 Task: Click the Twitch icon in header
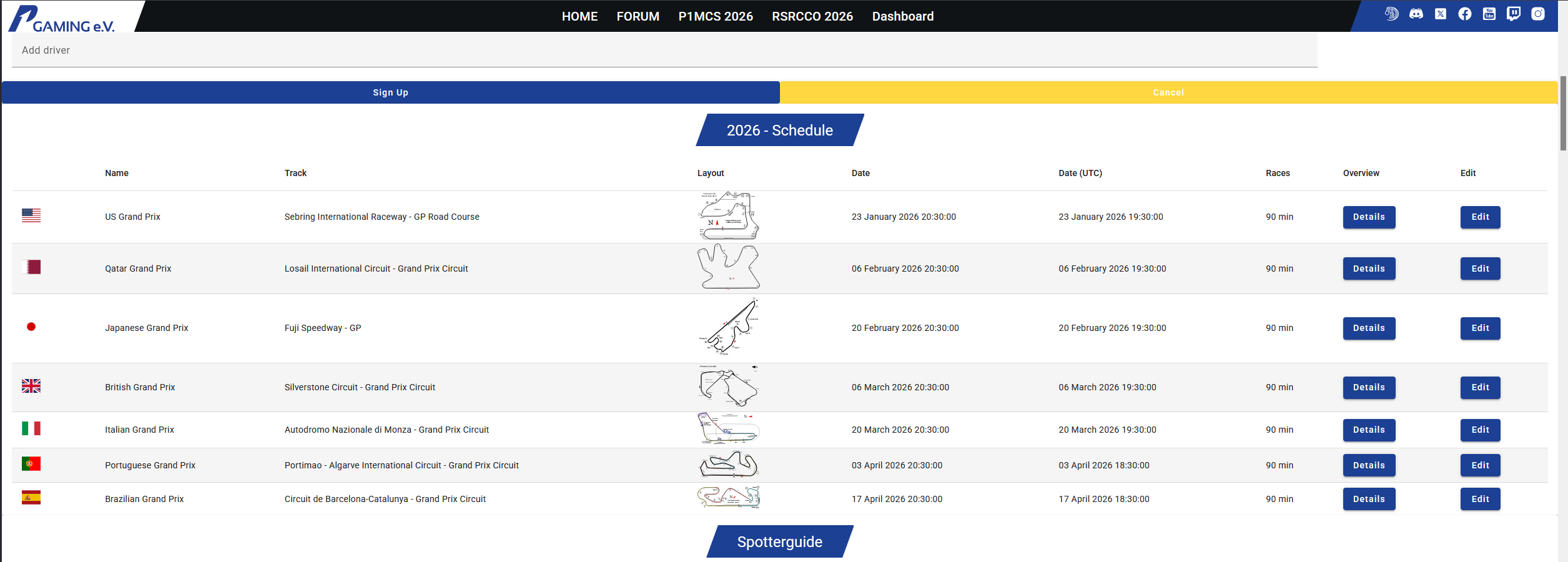(1513, 14)
